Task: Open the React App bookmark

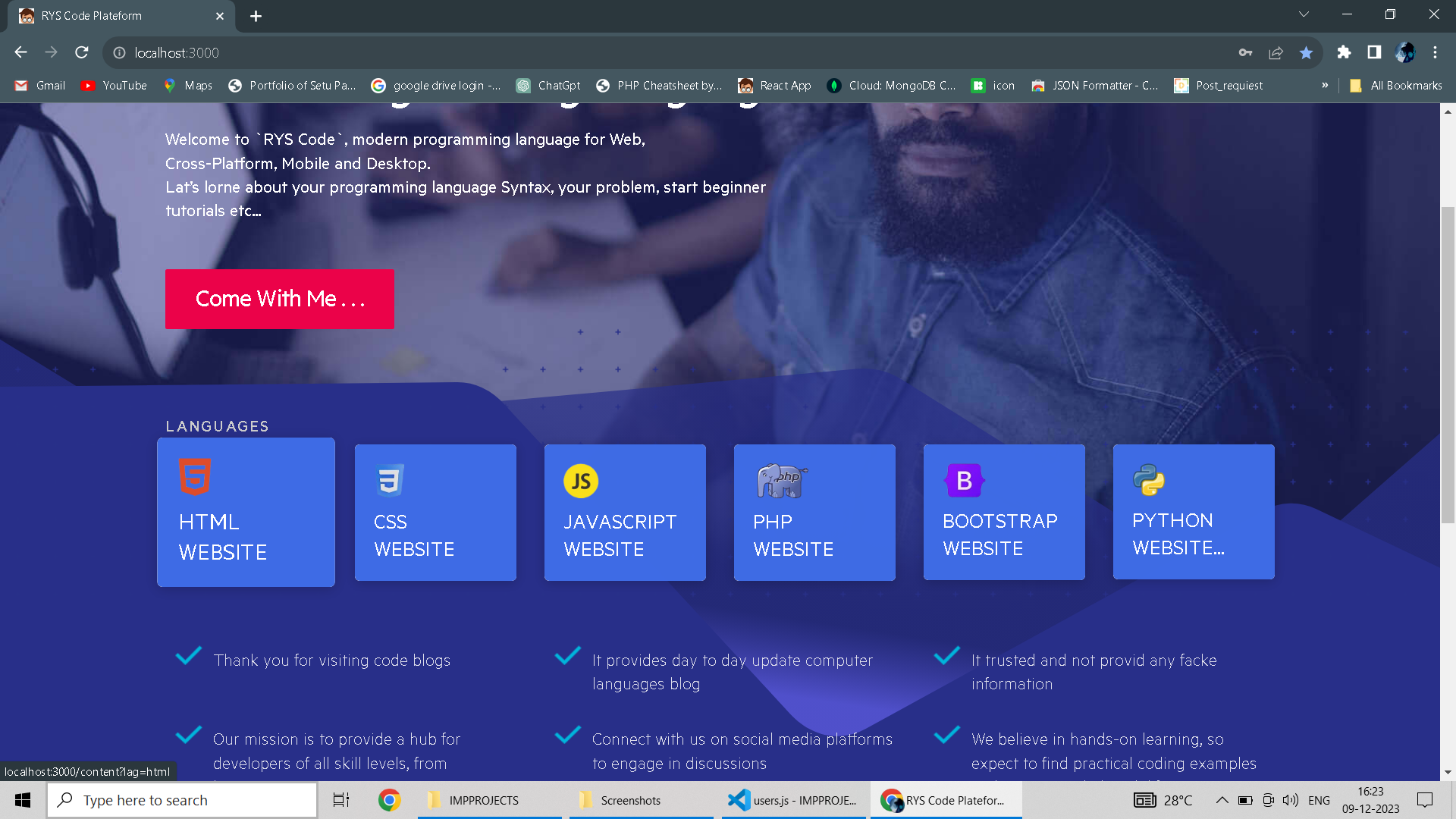Action: (774, 86)
